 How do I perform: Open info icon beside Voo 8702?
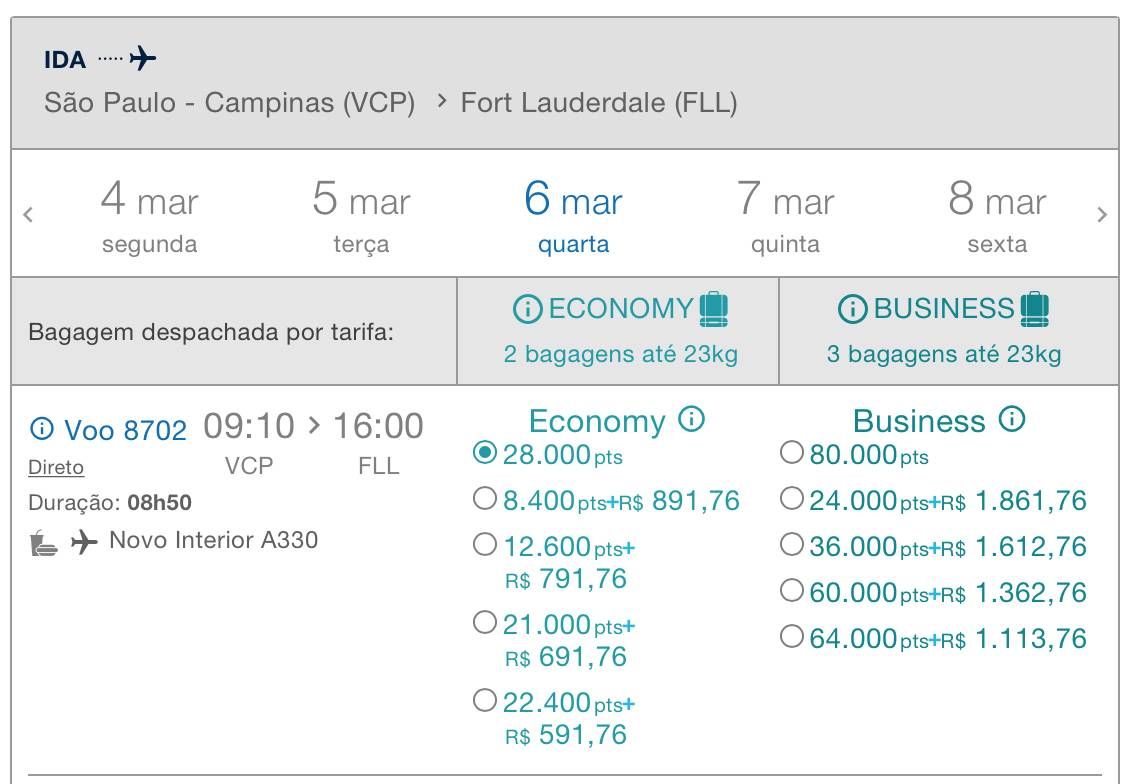click(x=42, y=429)
